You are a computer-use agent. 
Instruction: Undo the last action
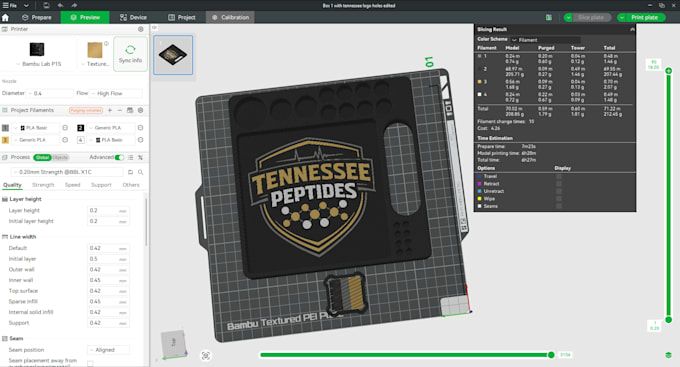(x=60, y=6)
